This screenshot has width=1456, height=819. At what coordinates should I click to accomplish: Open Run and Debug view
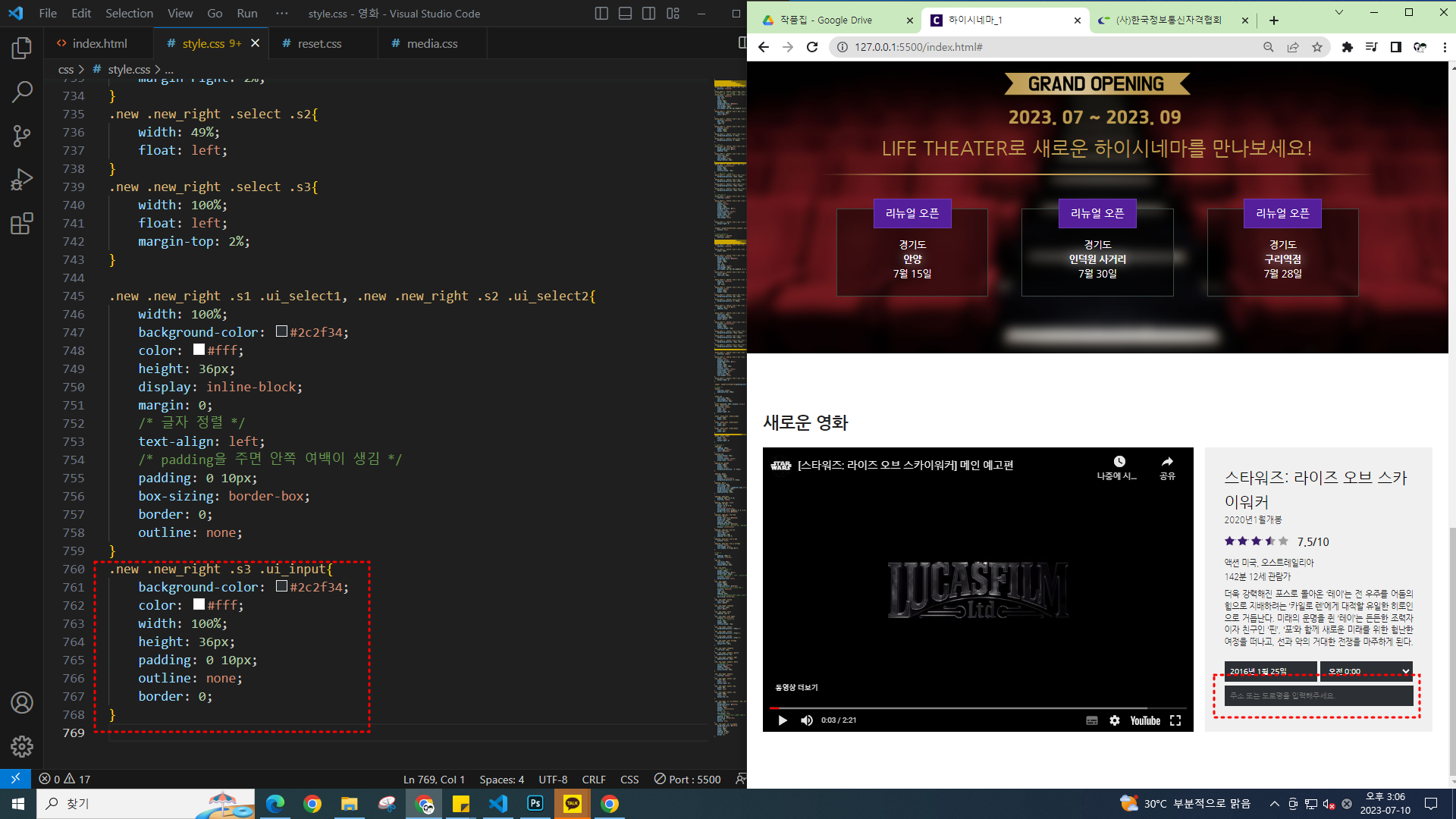pos(22,180)
